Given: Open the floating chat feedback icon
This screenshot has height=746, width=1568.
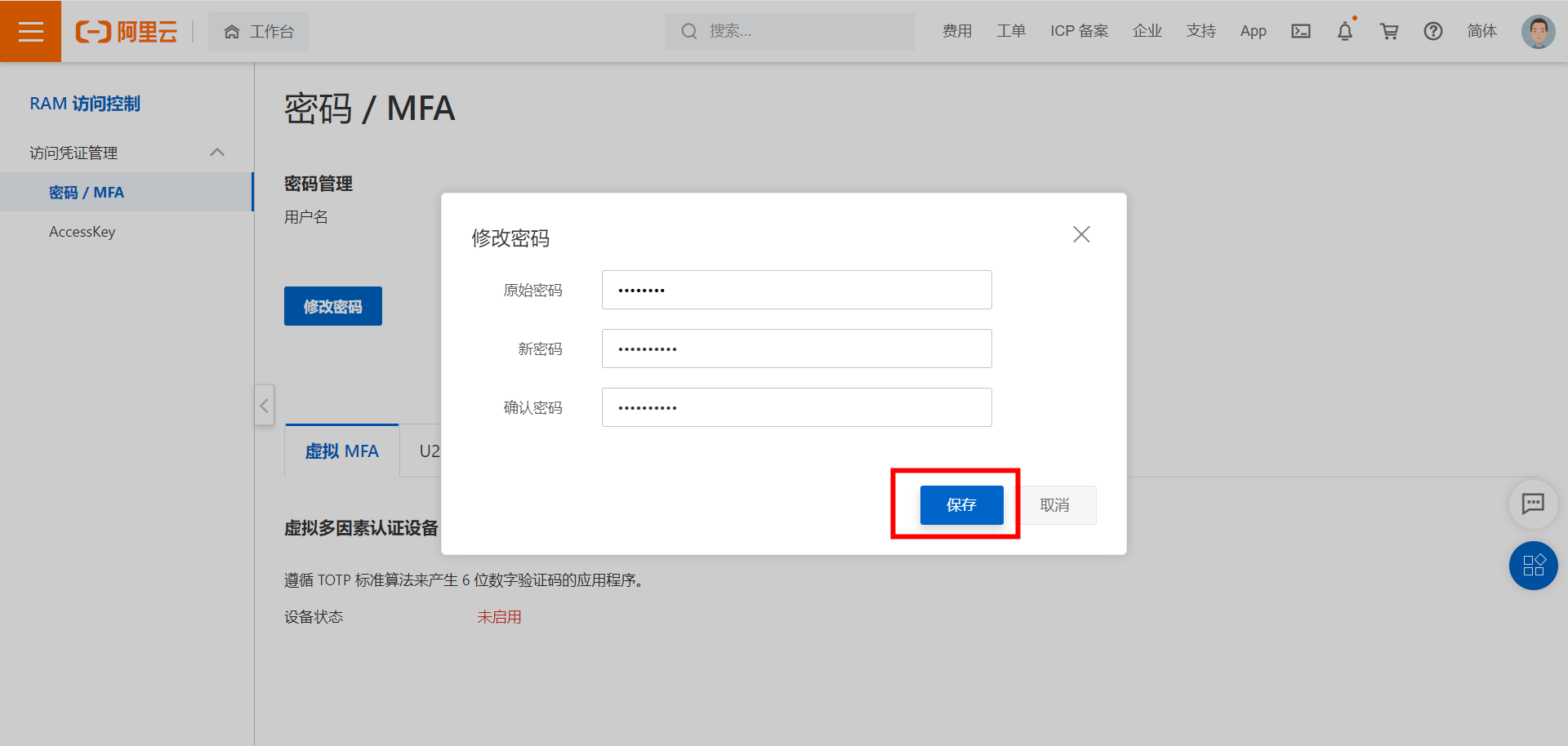Looking at the screenshot, I should pos(1533,504).
